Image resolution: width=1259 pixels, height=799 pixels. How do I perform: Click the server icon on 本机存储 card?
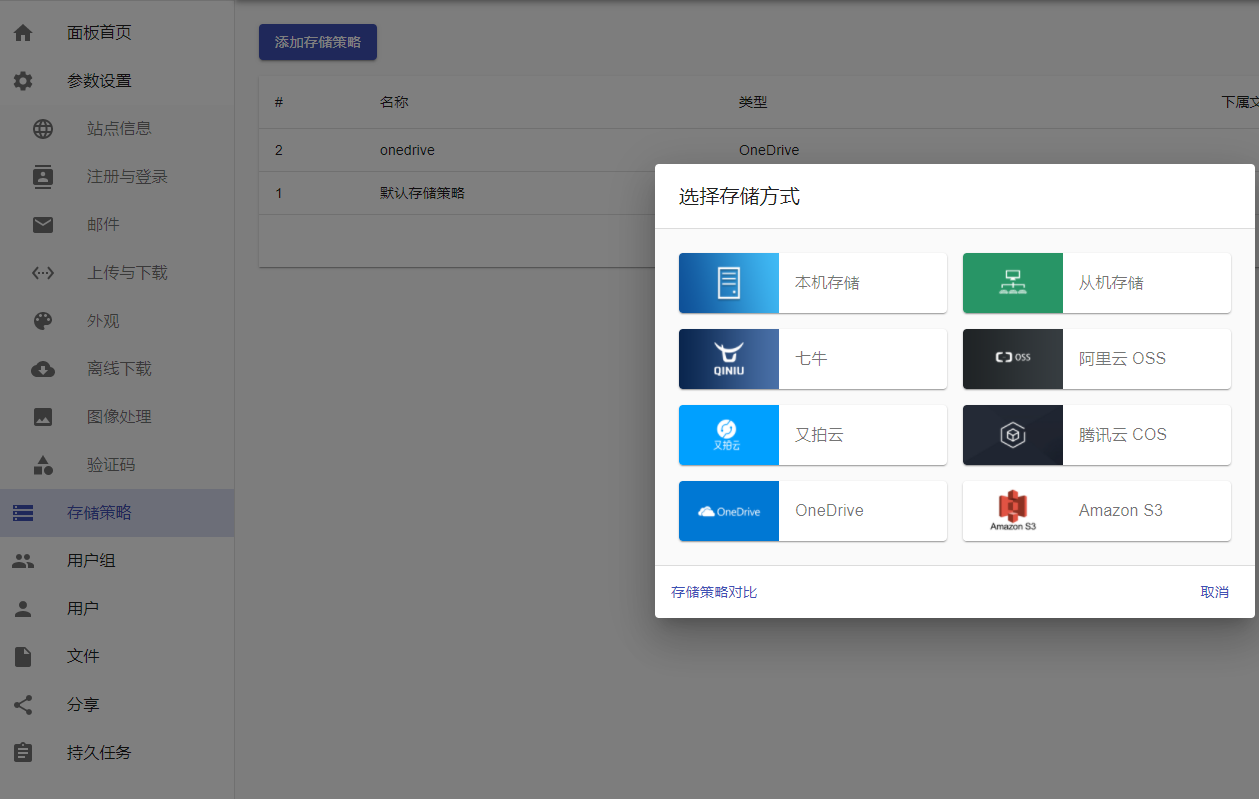coord(729,283)
